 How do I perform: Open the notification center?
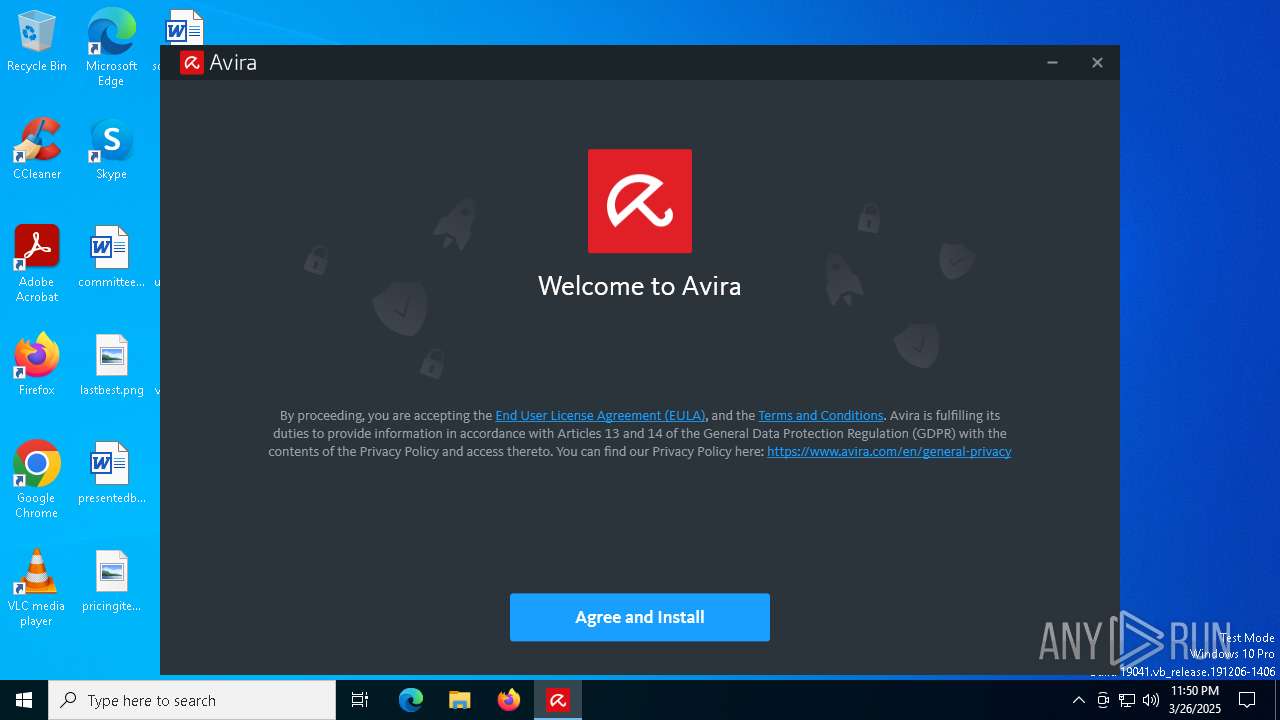tap(1247, 700)
